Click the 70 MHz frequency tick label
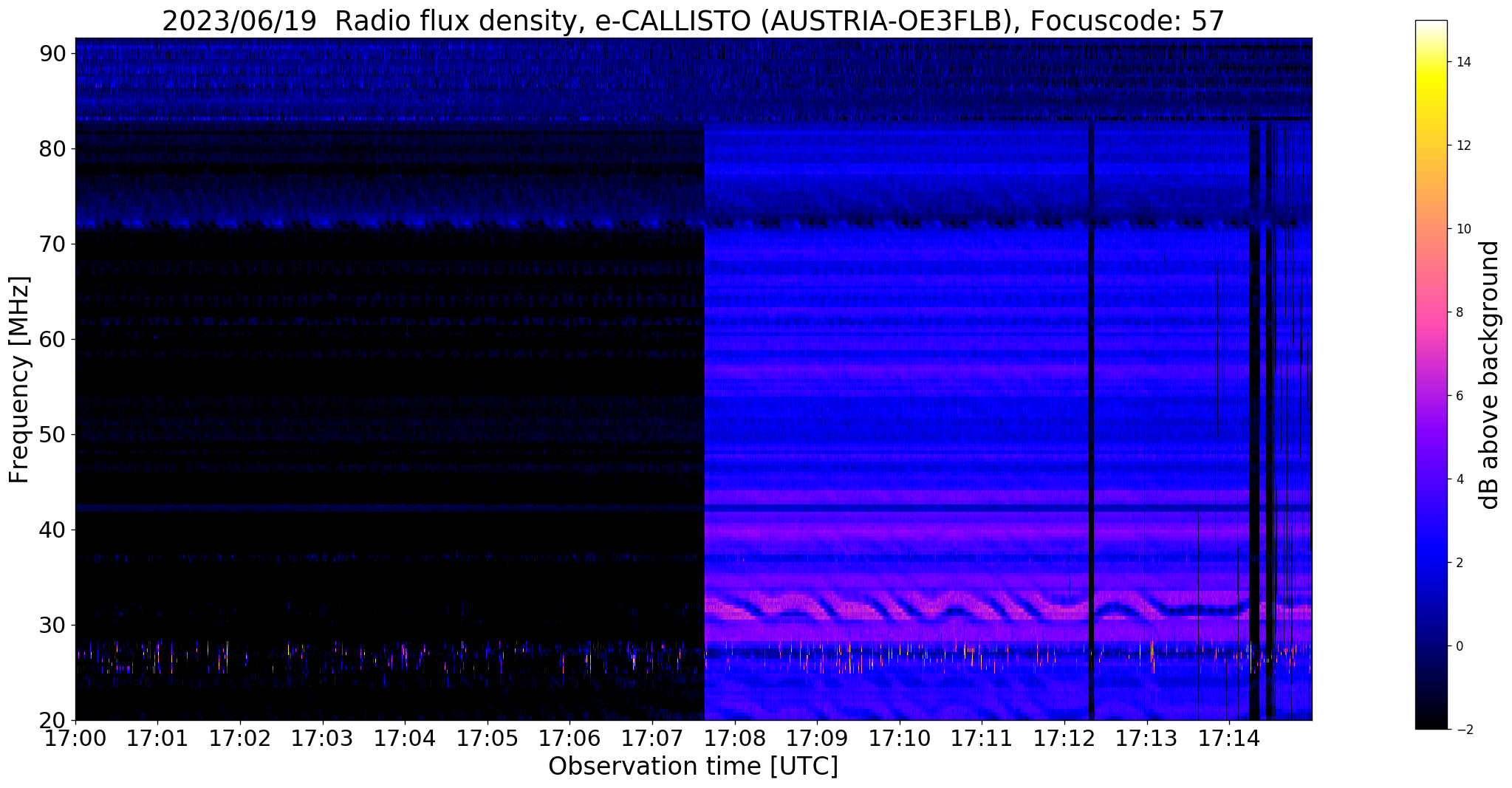This screenshot has width=1512, height=788. point(54,244)
